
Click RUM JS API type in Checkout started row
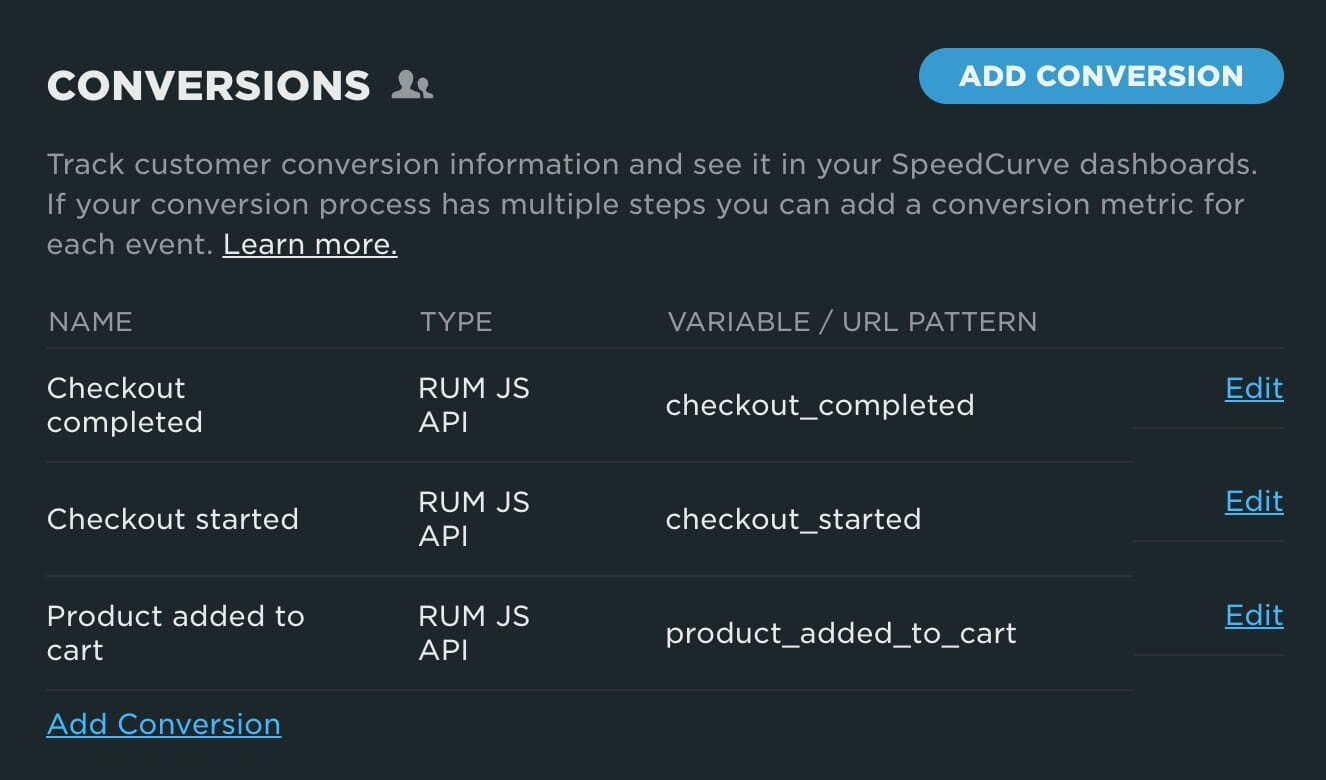[473, 519]
